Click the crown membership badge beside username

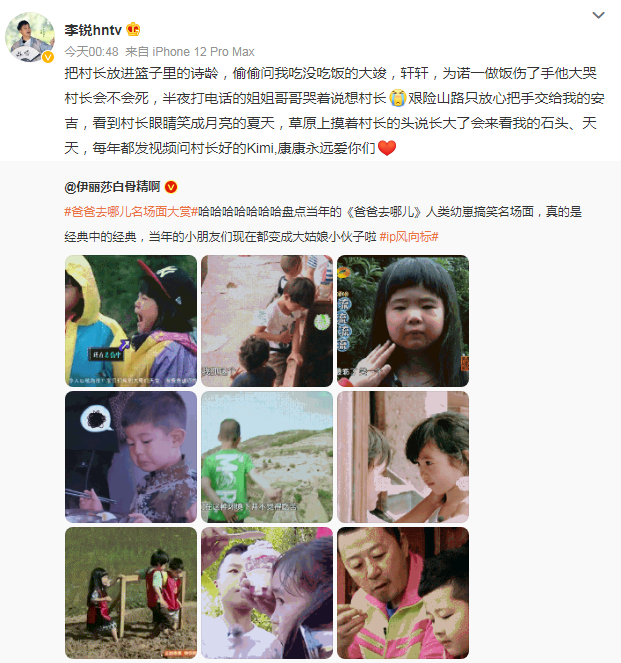point(133,29)
